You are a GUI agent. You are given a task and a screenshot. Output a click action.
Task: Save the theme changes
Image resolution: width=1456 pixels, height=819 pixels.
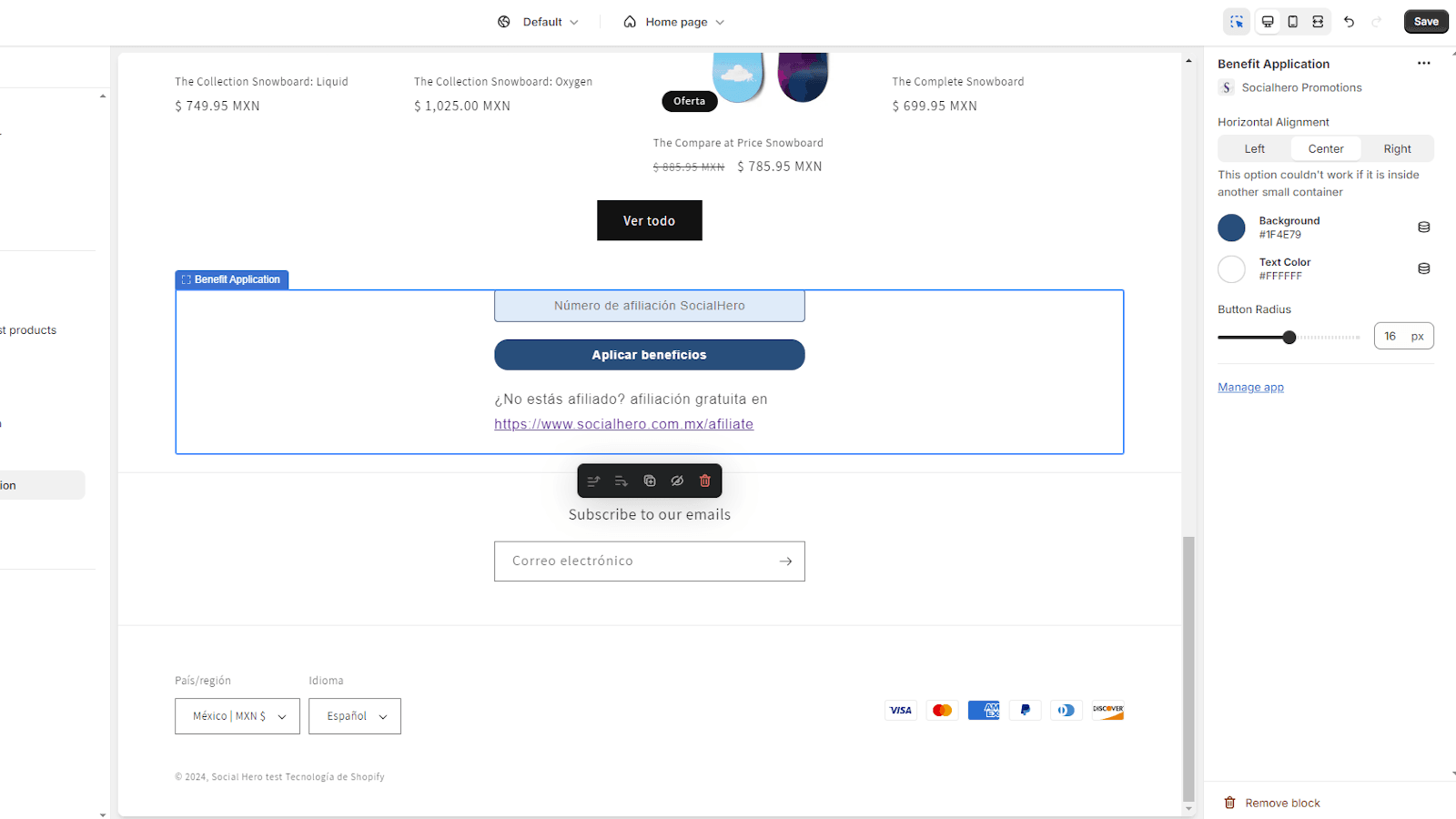click(1425, 21)
